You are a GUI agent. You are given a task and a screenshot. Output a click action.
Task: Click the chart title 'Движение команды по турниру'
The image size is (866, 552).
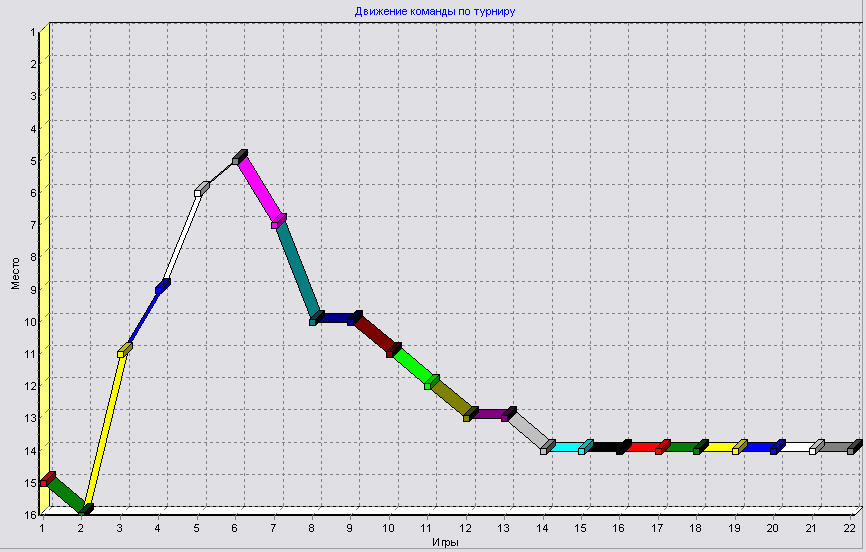[x=435, y=11]
